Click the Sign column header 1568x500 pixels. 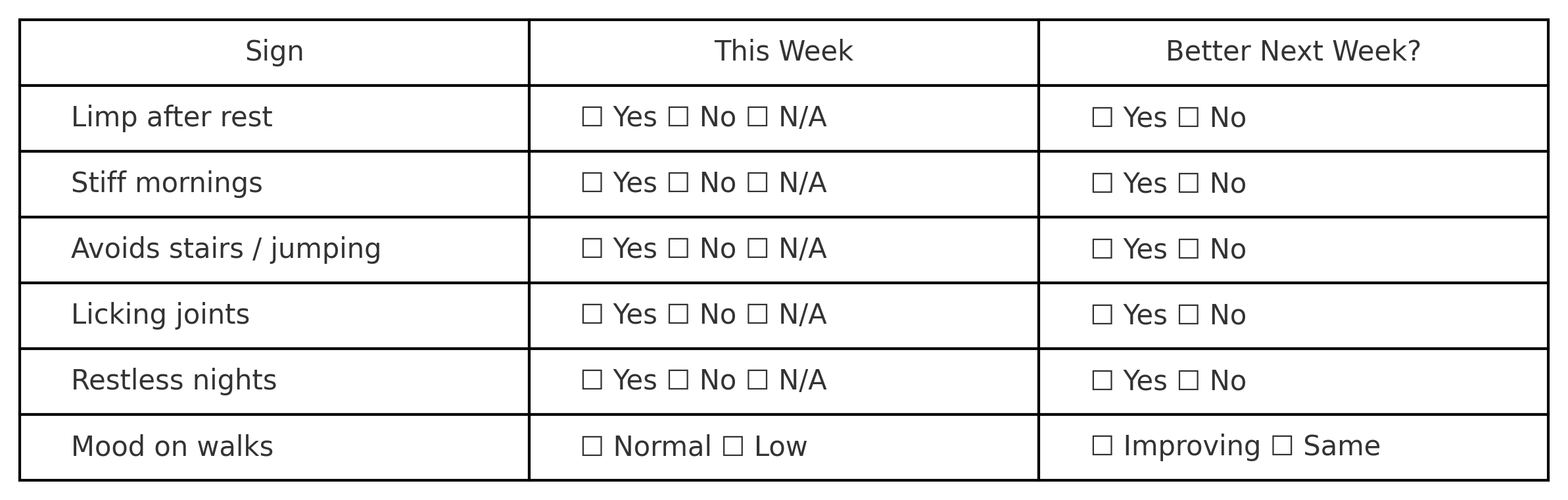274,52
